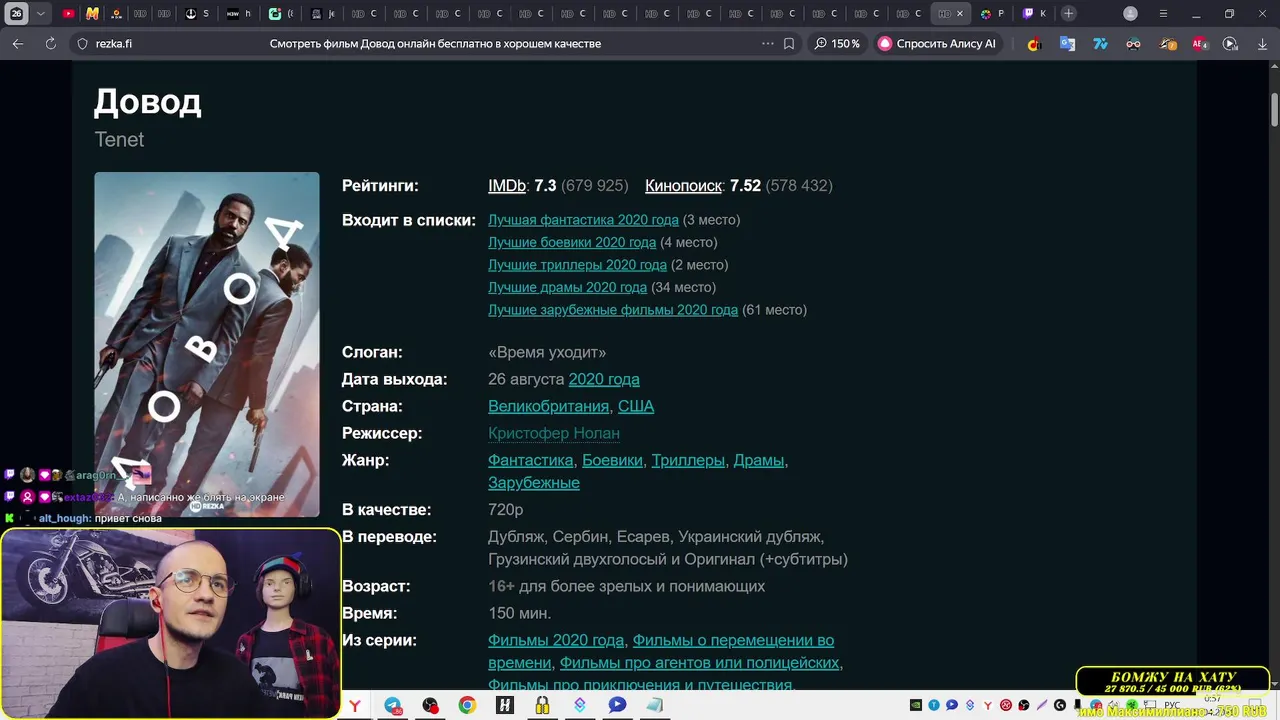The height and width of the screenshot is (720, 1280).
Task: Switch keyboard language indicator РУС
Action: pos(1172,705)
